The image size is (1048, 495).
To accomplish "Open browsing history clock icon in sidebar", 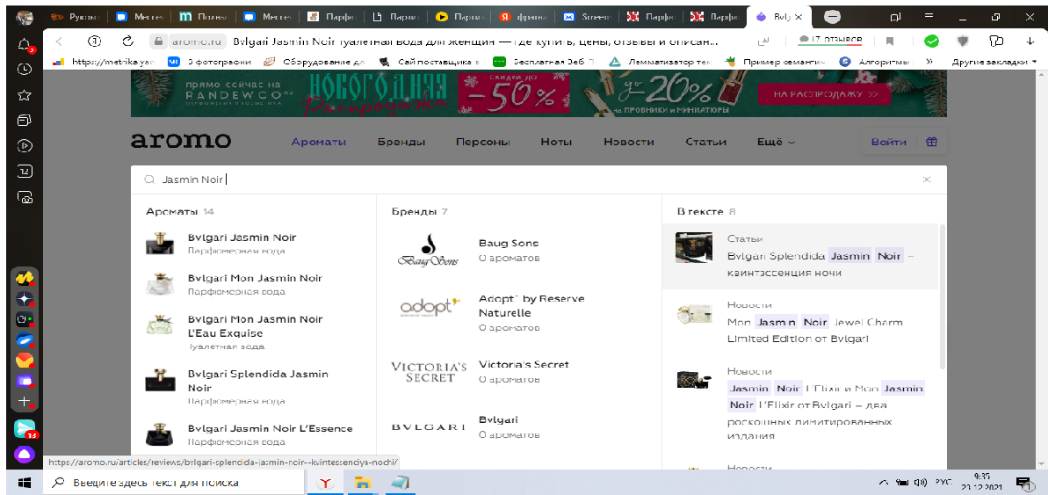I will point(24,69).
